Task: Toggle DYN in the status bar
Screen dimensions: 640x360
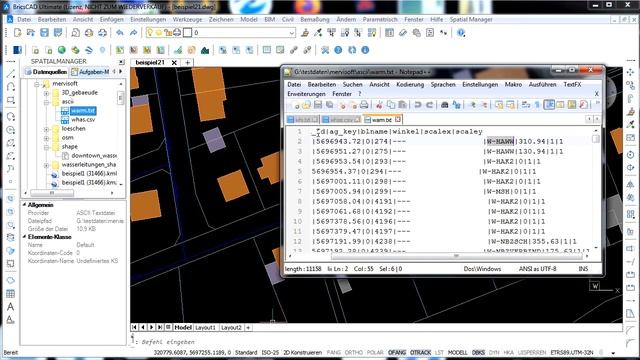Action: tap(494, 353)
